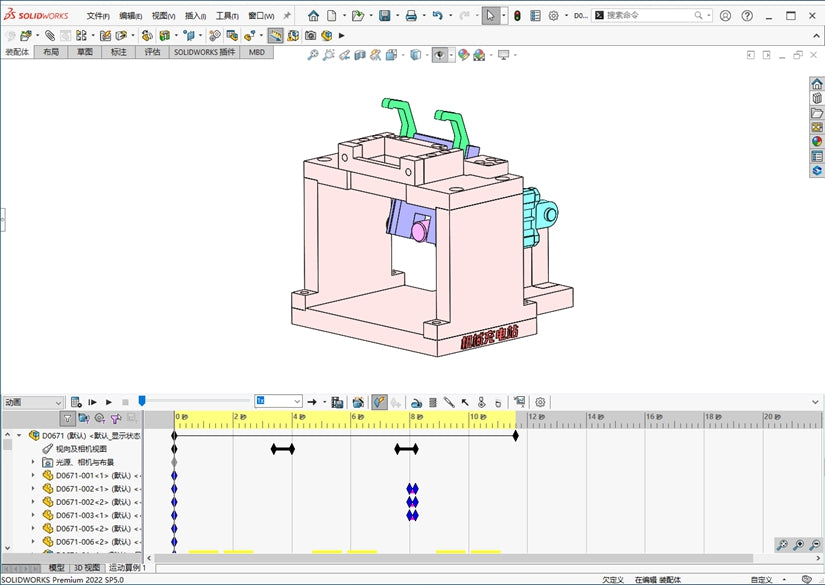Toggle the Hide/Show Items eye icon

(440, 55)
